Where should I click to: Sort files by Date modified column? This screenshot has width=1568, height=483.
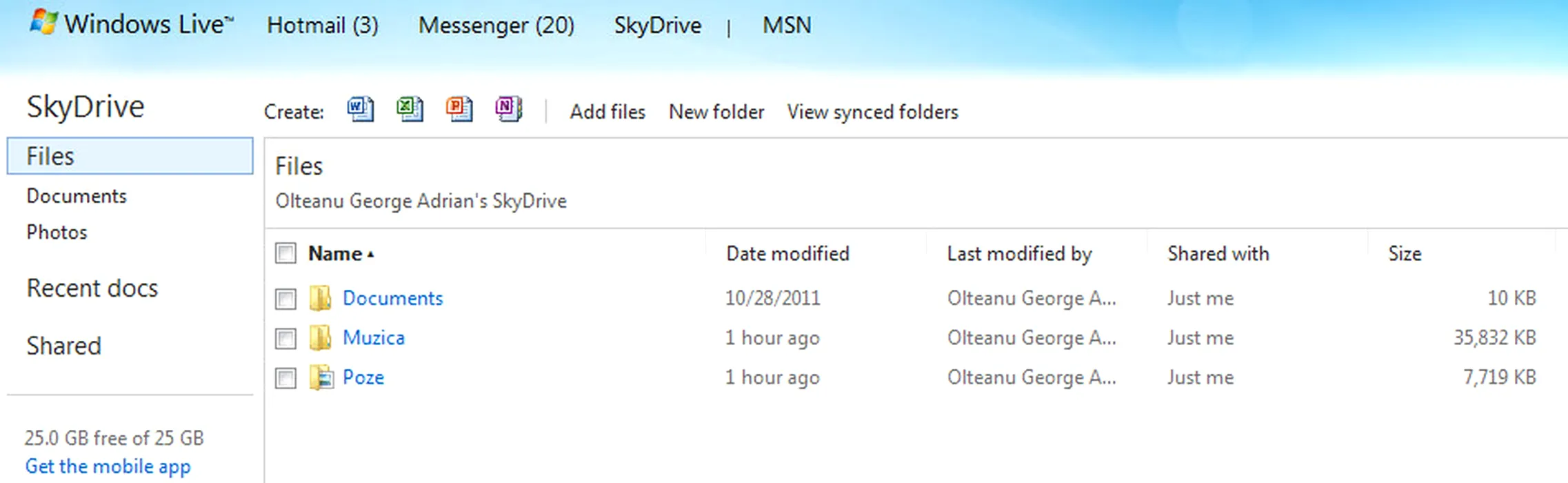coord(787,254)
